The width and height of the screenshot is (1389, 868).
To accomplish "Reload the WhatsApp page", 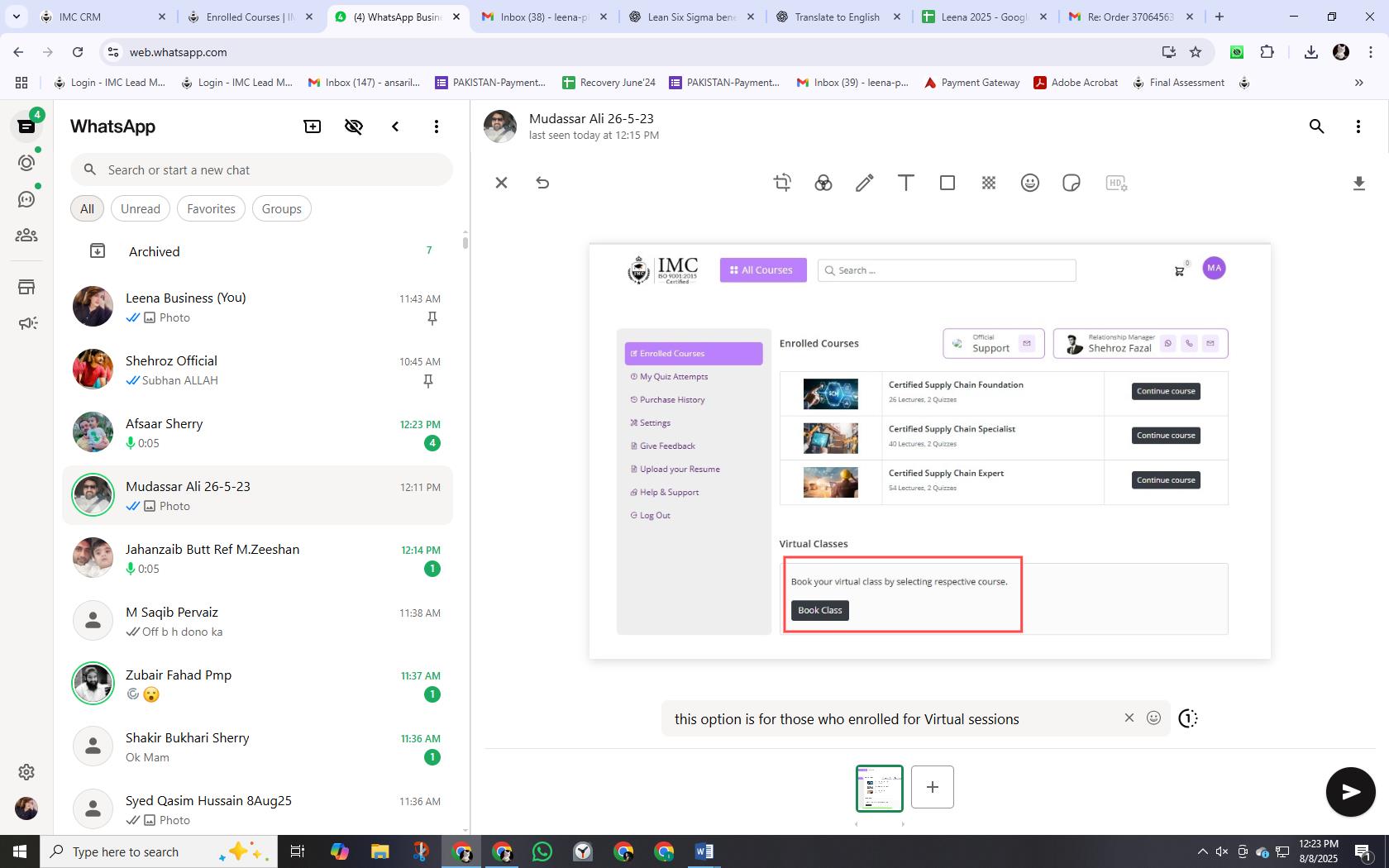I will (x=78, y=52).
